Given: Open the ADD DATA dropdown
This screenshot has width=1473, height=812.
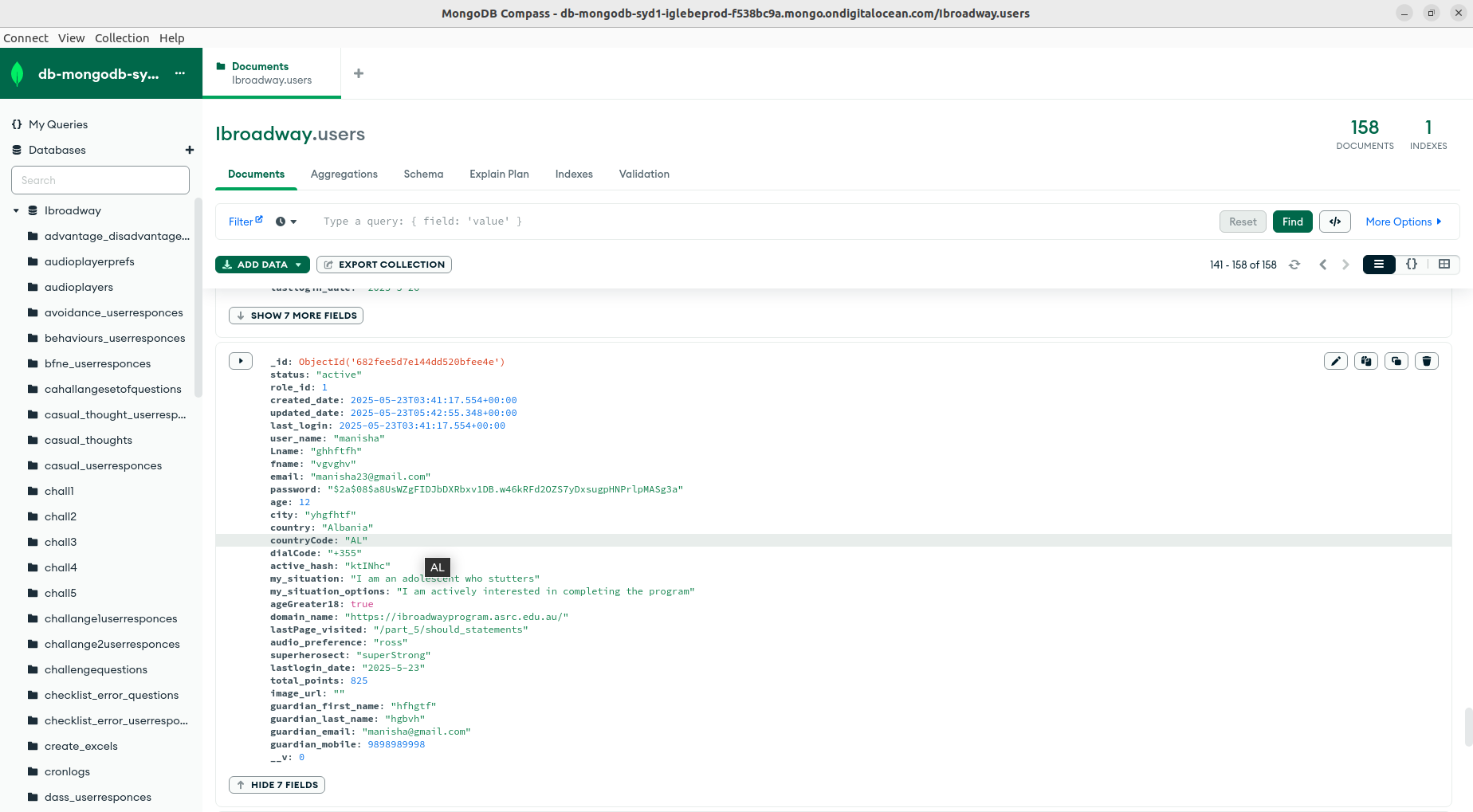Looking at the screenshot, I should [x=262, y=265].
